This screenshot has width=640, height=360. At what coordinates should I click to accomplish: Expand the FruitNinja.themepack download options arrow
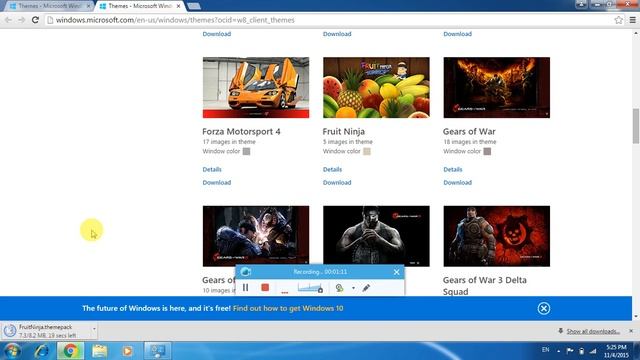point(94,329)
